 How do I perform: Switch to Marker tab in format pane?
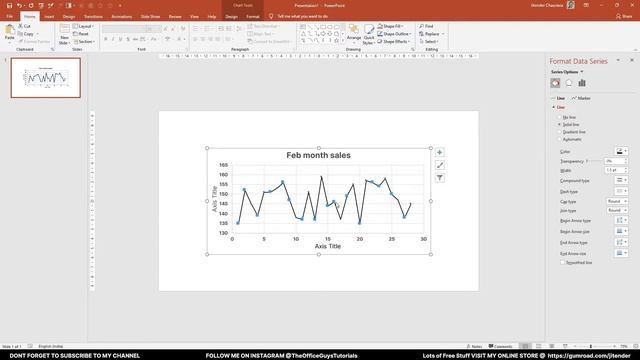click(581, 98)
